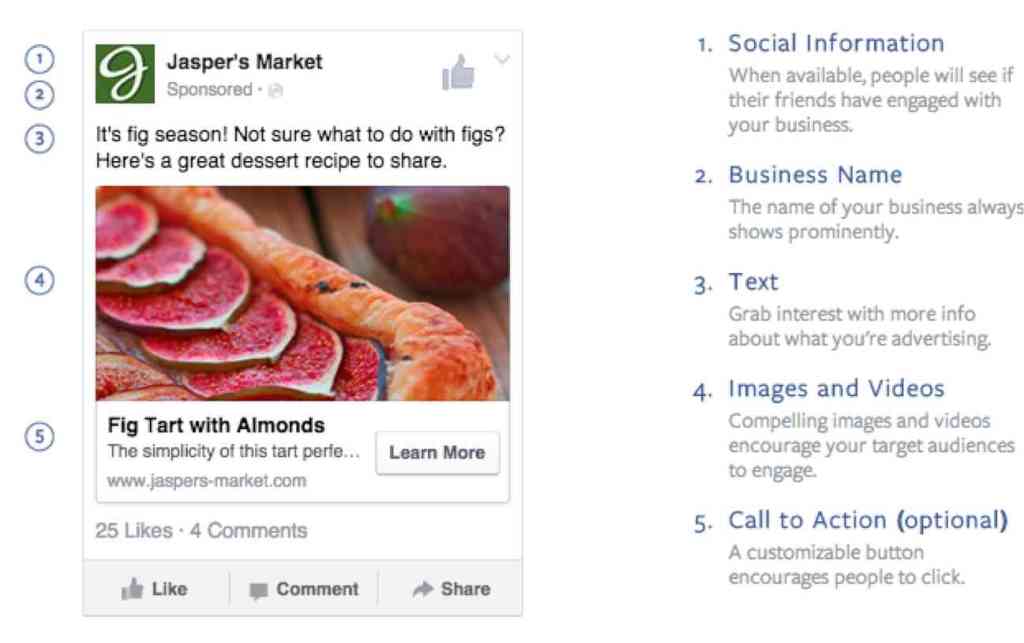Expand the ad options chevron menu
This screenshot has width=1024, height=643.
tap(502, 60)
